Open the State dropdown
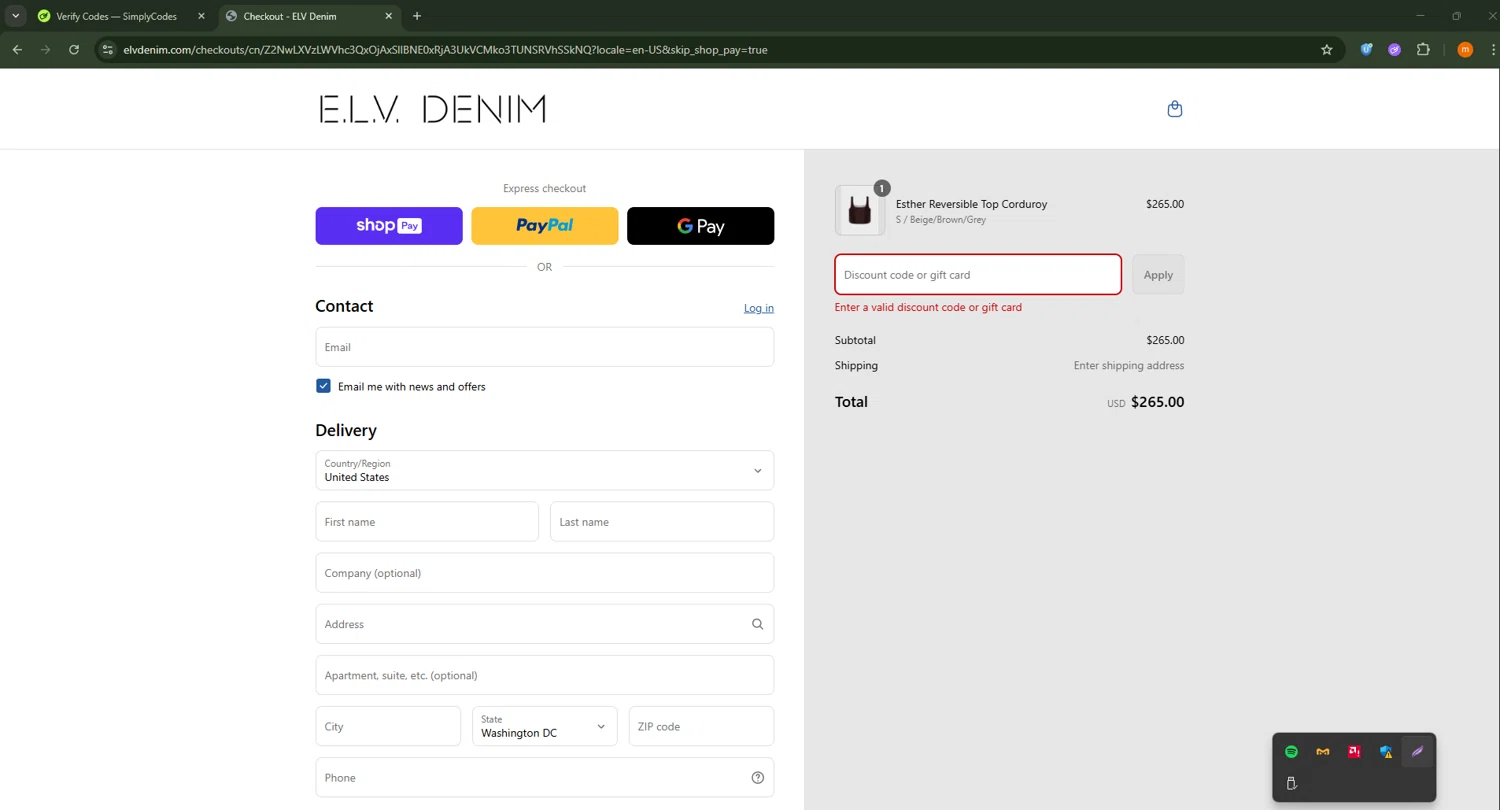This screenshot has height=810, width=1500. [544, 726]
